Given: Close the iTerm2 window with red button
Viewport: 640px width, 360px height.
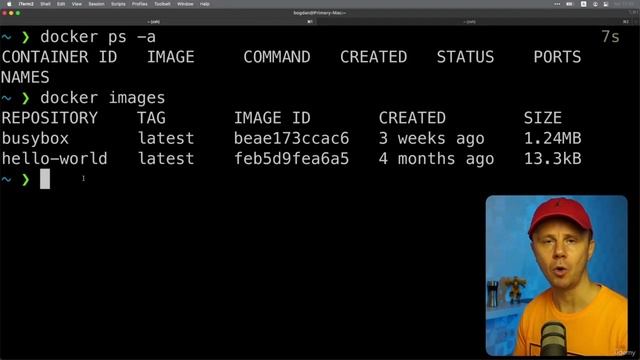Looking at the screenshot, I should 4,13.
